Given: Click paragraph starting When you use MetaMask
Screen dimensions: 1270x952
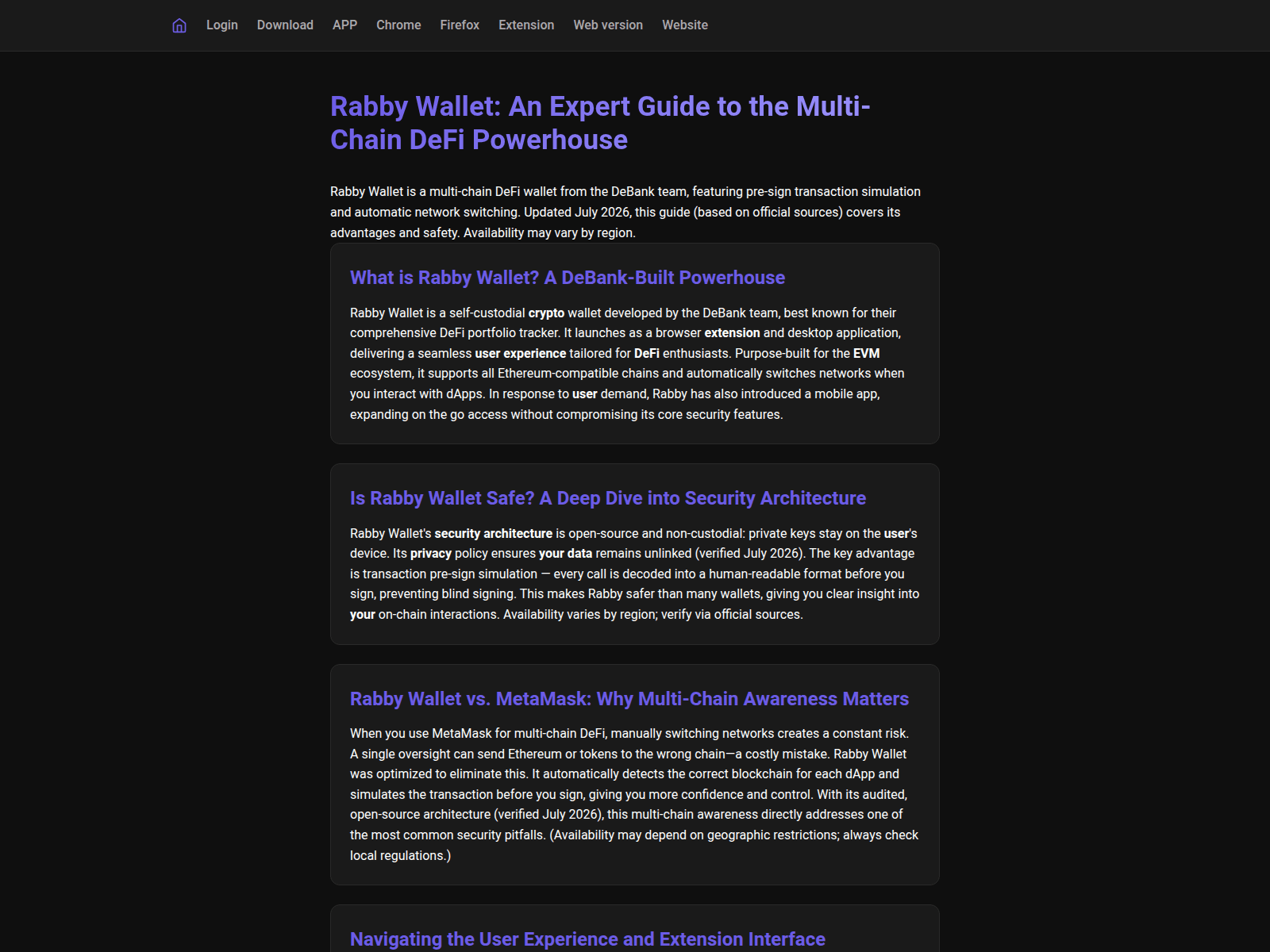Looking at the screenshot, I should pyautogui.click(x=634, y=794).
